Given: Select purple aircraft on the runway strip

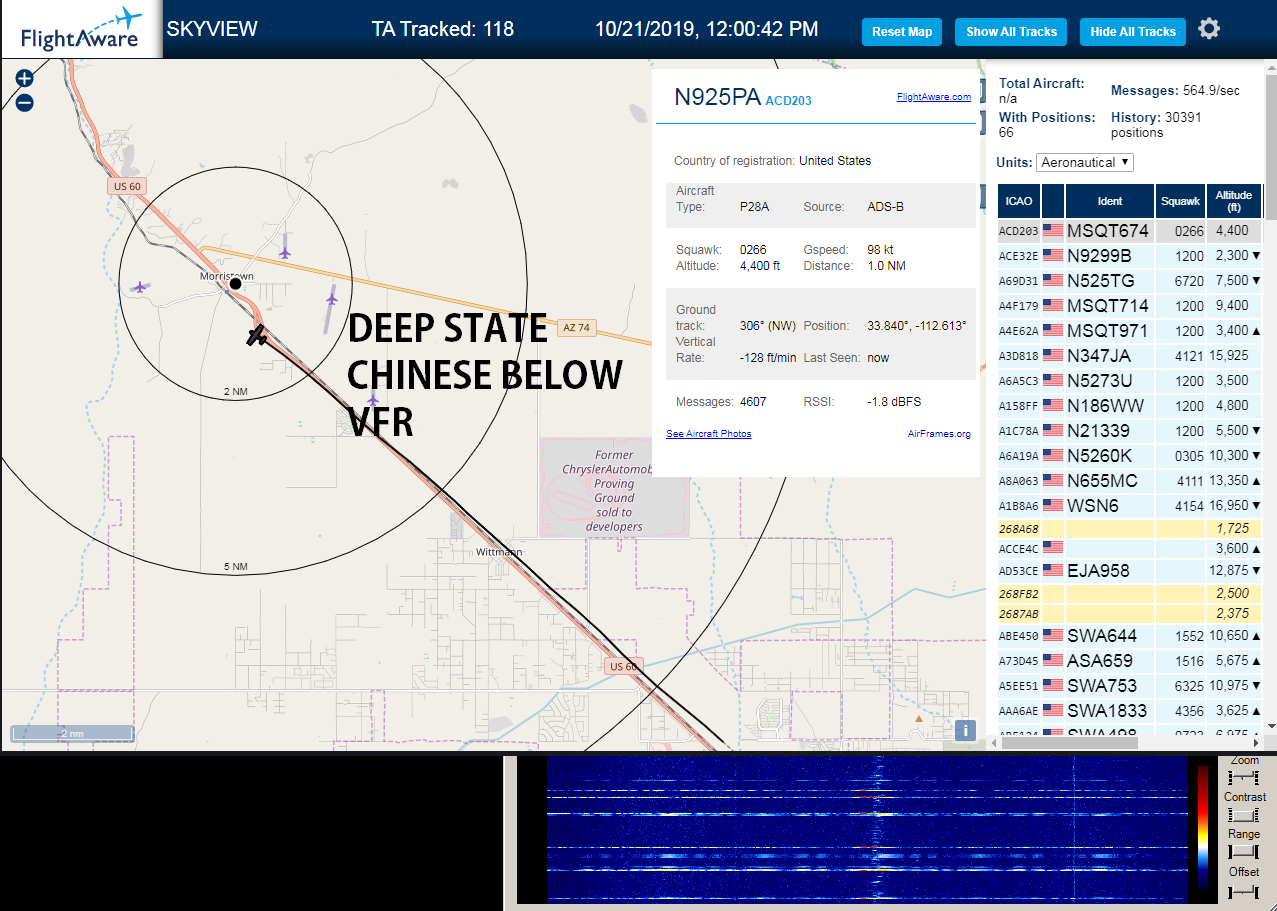Looking at the screenshot, I should click(332, 298).
